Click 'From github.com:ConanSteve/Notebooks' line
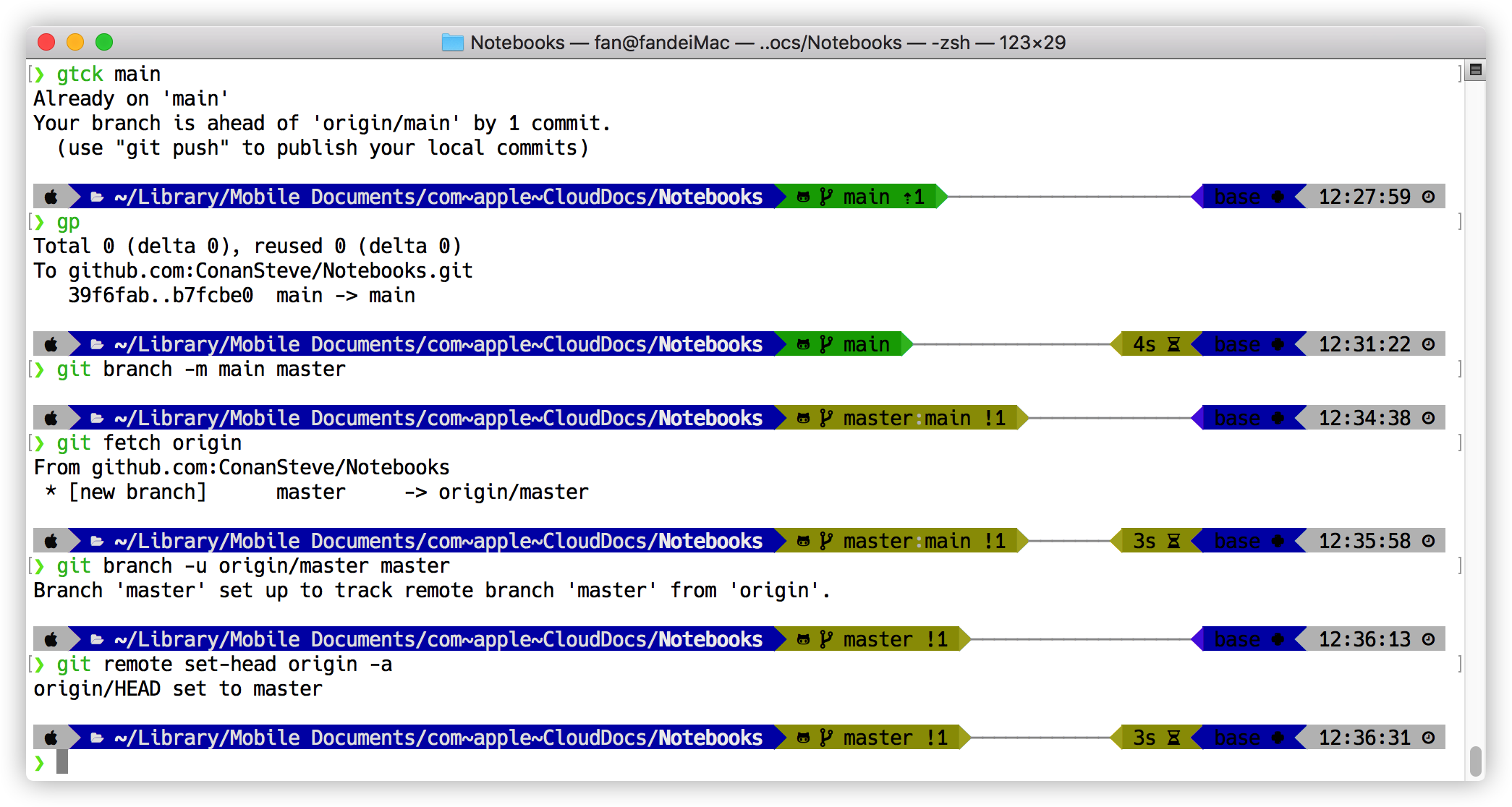The height and width of the screenshot is (807, 1512). click(242, 467)
